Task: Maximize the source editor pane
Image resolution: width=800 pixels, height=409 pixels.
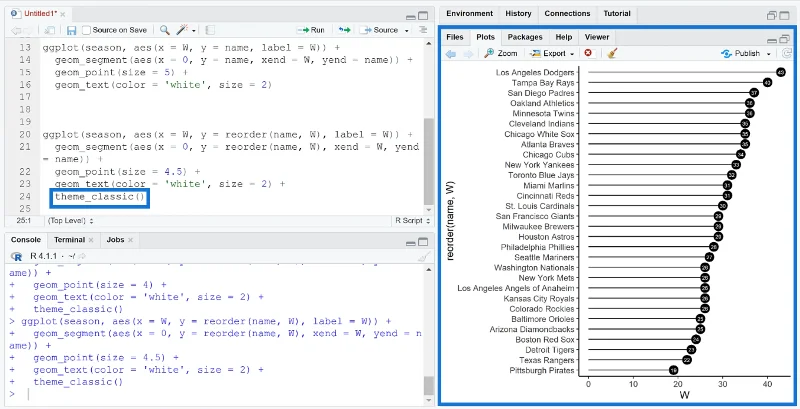Action: pos(423,15)
